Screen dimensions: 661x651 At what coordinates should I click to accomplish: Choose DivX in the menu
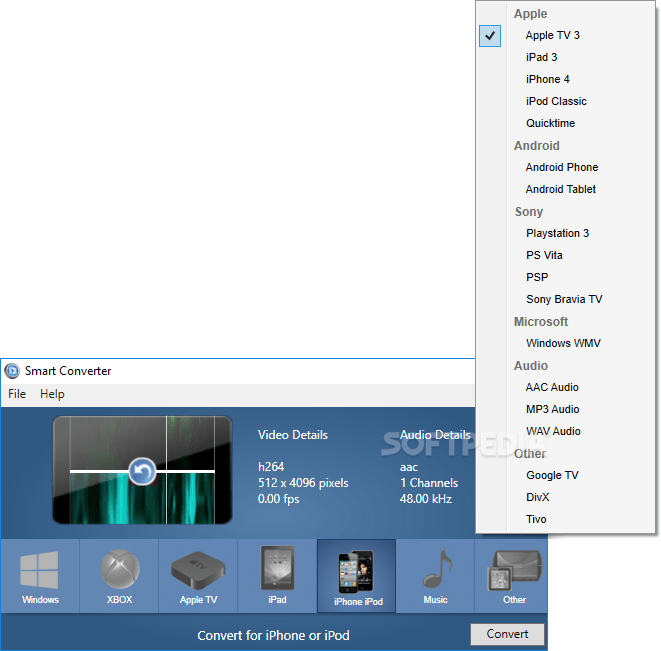[565, 497]
